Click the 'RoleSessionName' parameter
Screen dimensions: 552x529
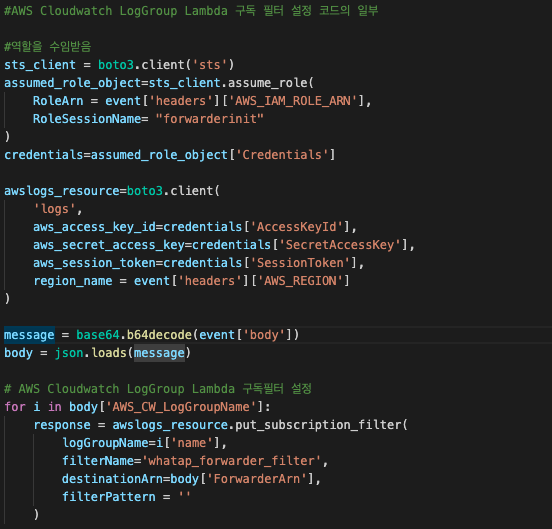tap(87, 119)
